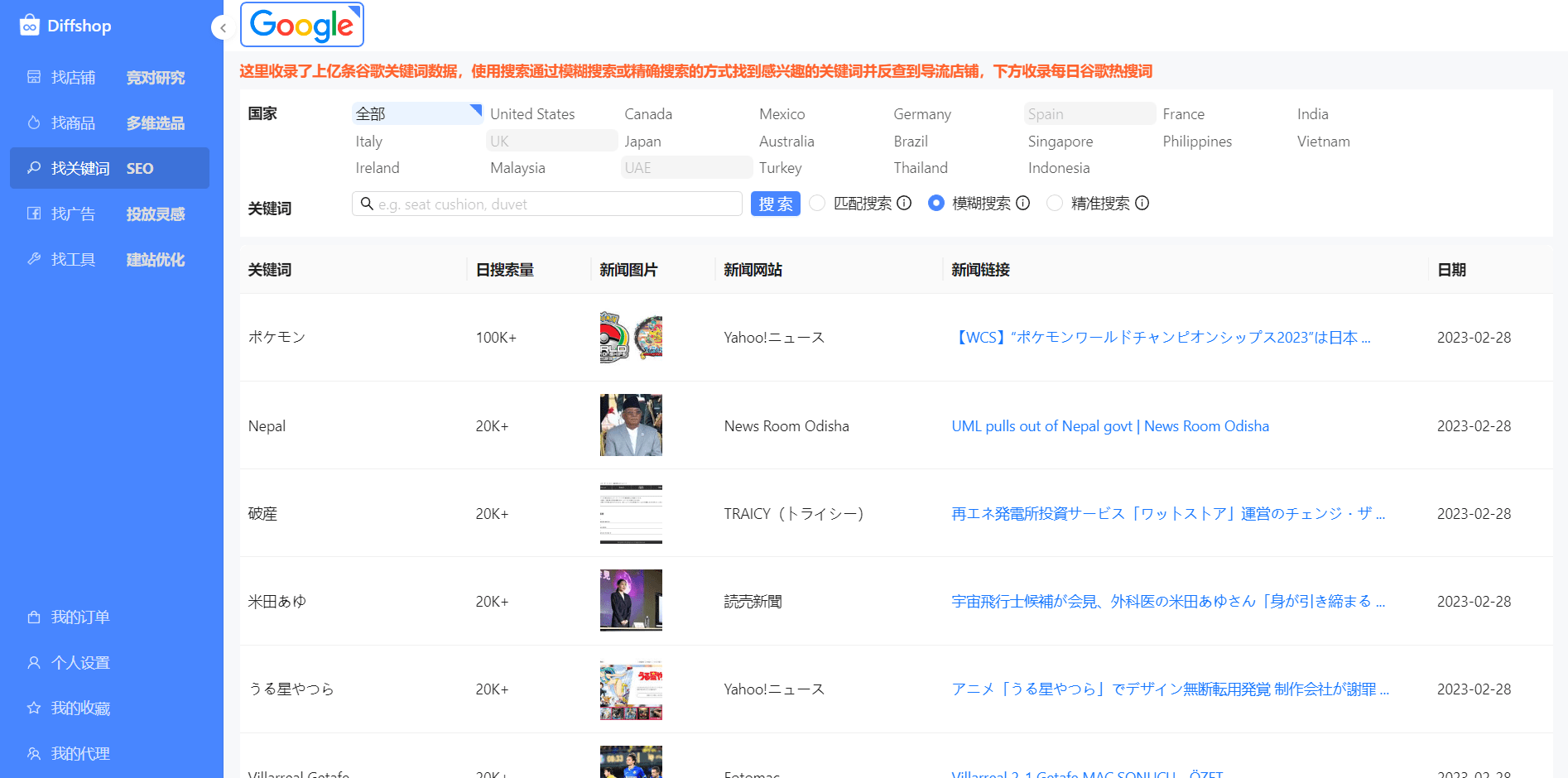This screenshot has width=1568, height=778.
Task: Open 我的订单 via the orders icon
Action: 34,617
